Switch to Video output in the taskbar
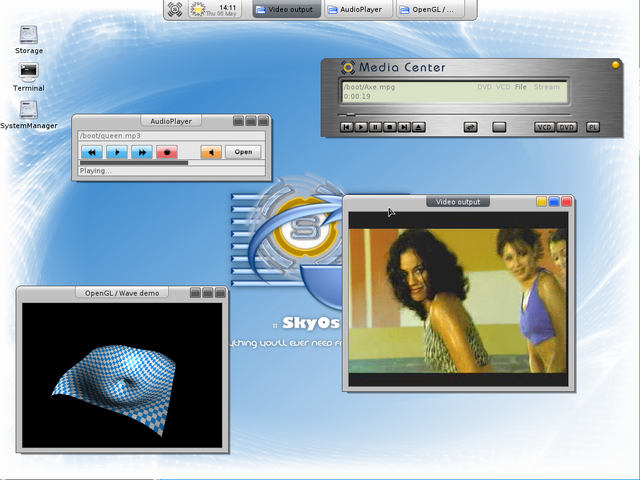The image size is (640, 480). [287, 9]
